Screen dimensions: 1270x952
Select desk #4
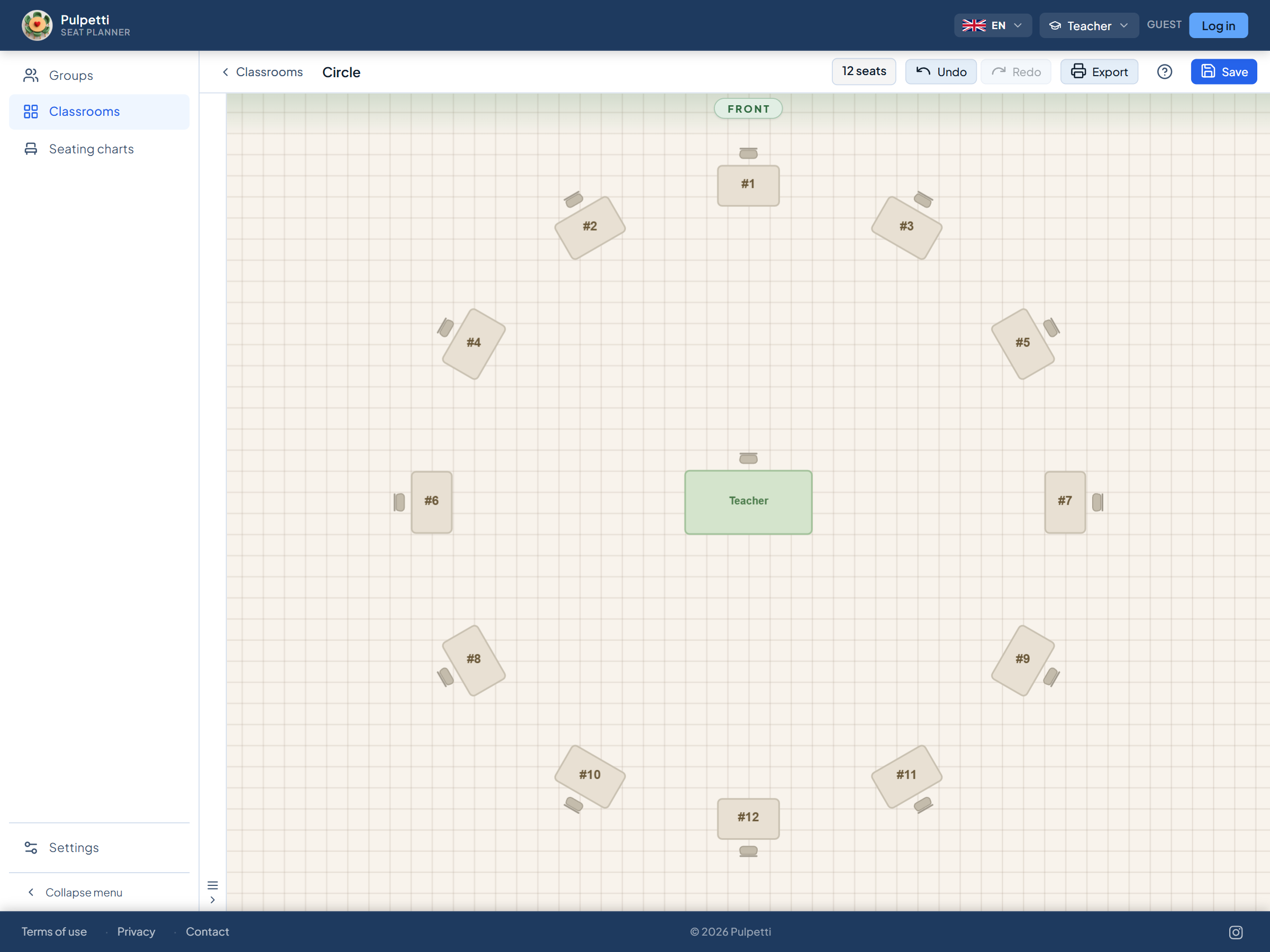(474, 344)
